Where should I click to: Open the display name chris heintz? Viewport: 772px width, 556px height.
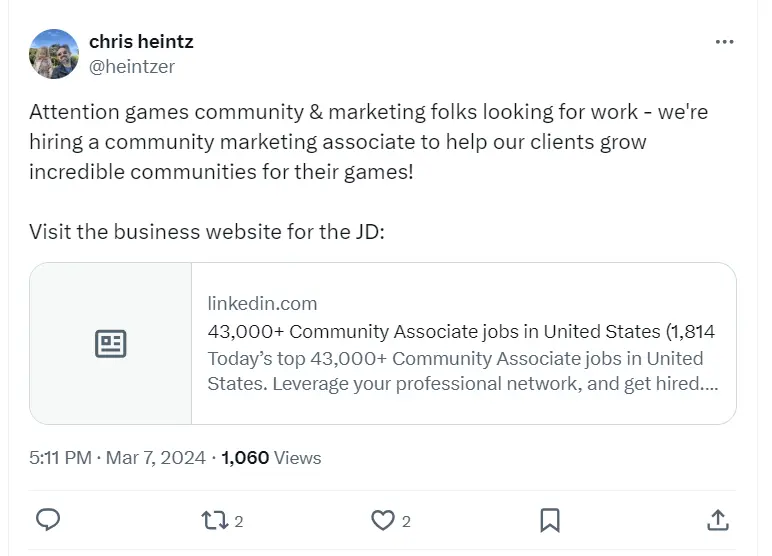point(141,42)
